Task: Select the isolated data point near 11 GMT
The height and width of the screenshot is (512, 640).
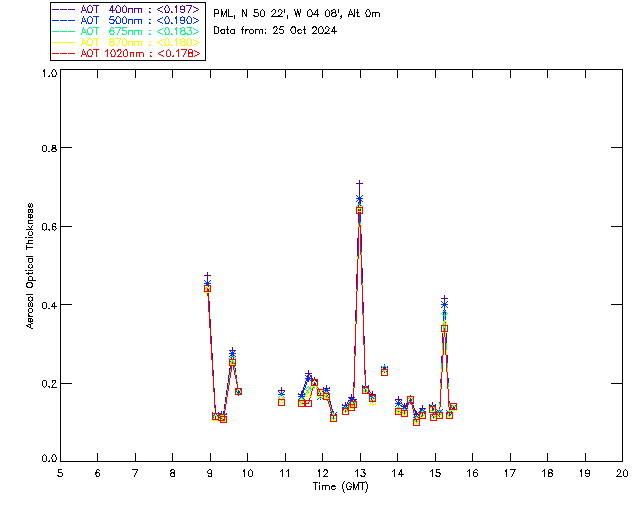Action: [x=281, y=392]
